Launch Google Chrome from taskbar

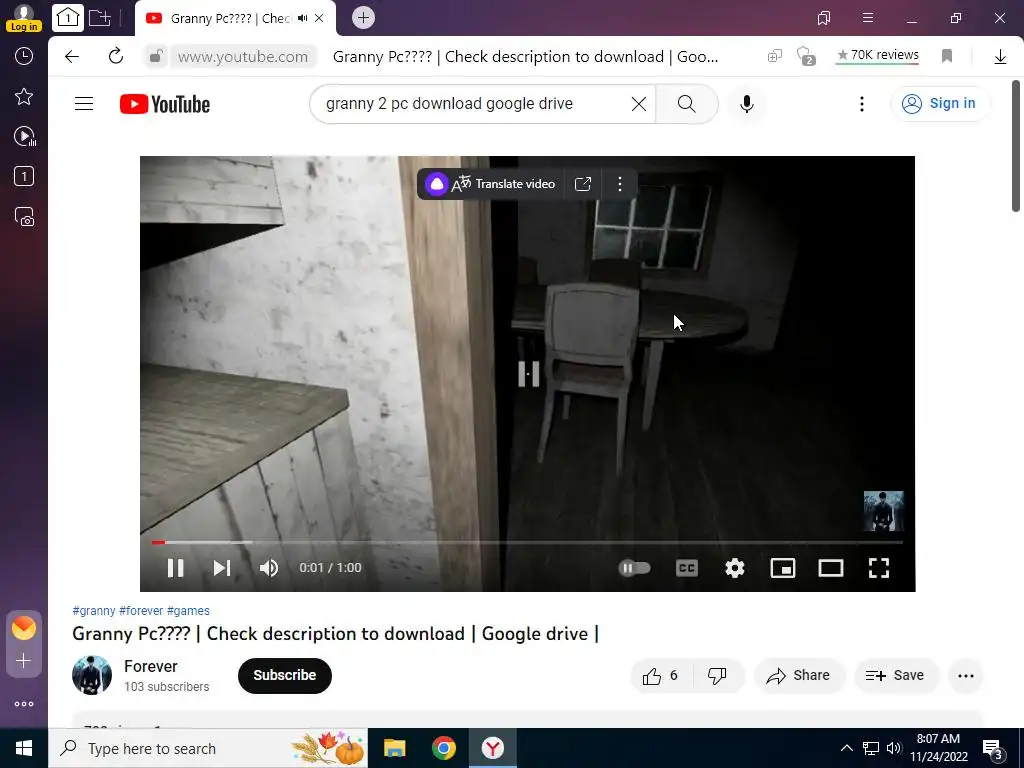pos(443,748)
